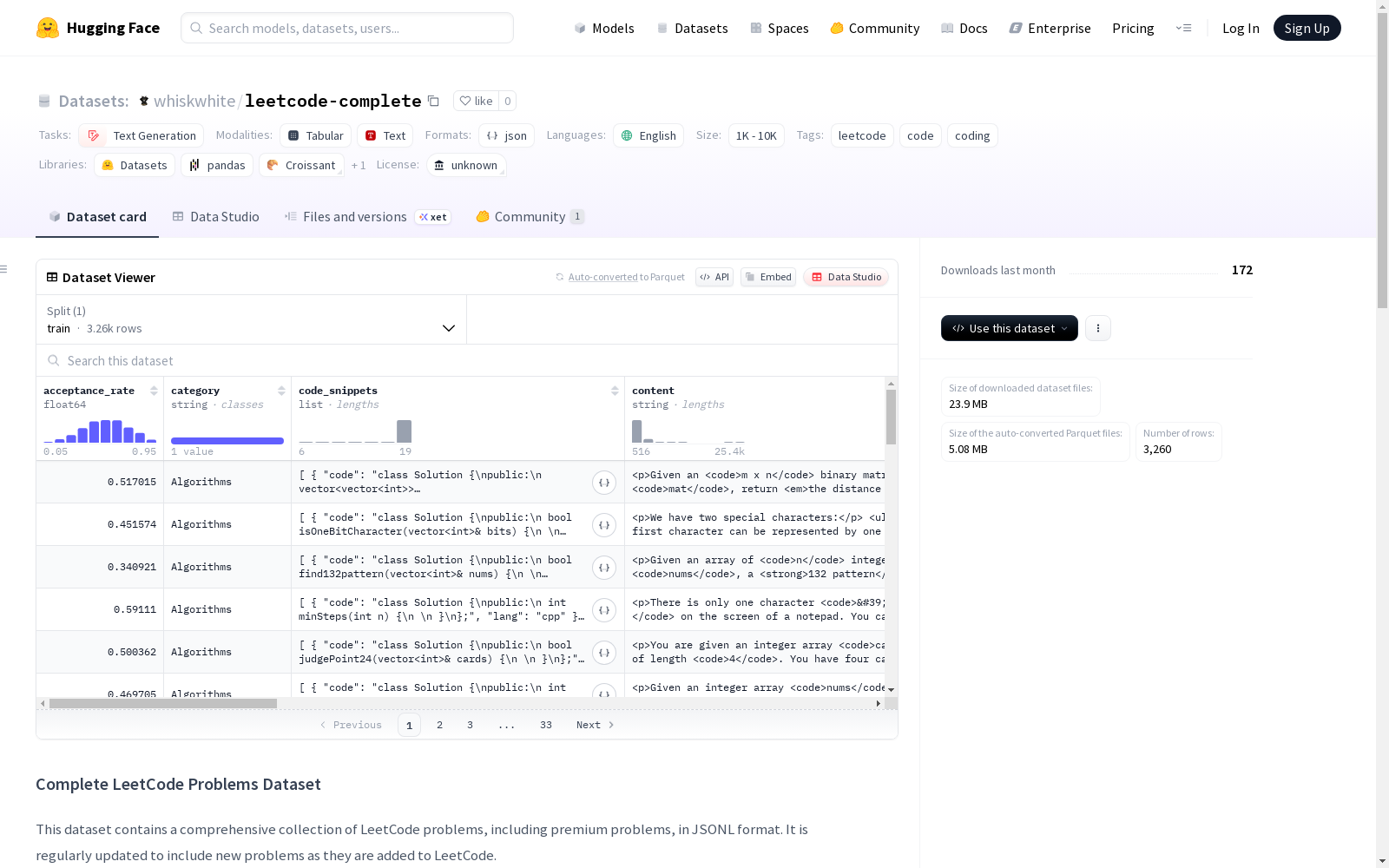Image resolution: width=1389 pixels, height=868 pixels.
Task: Open Community in top navigation
Action: point(875,28)
